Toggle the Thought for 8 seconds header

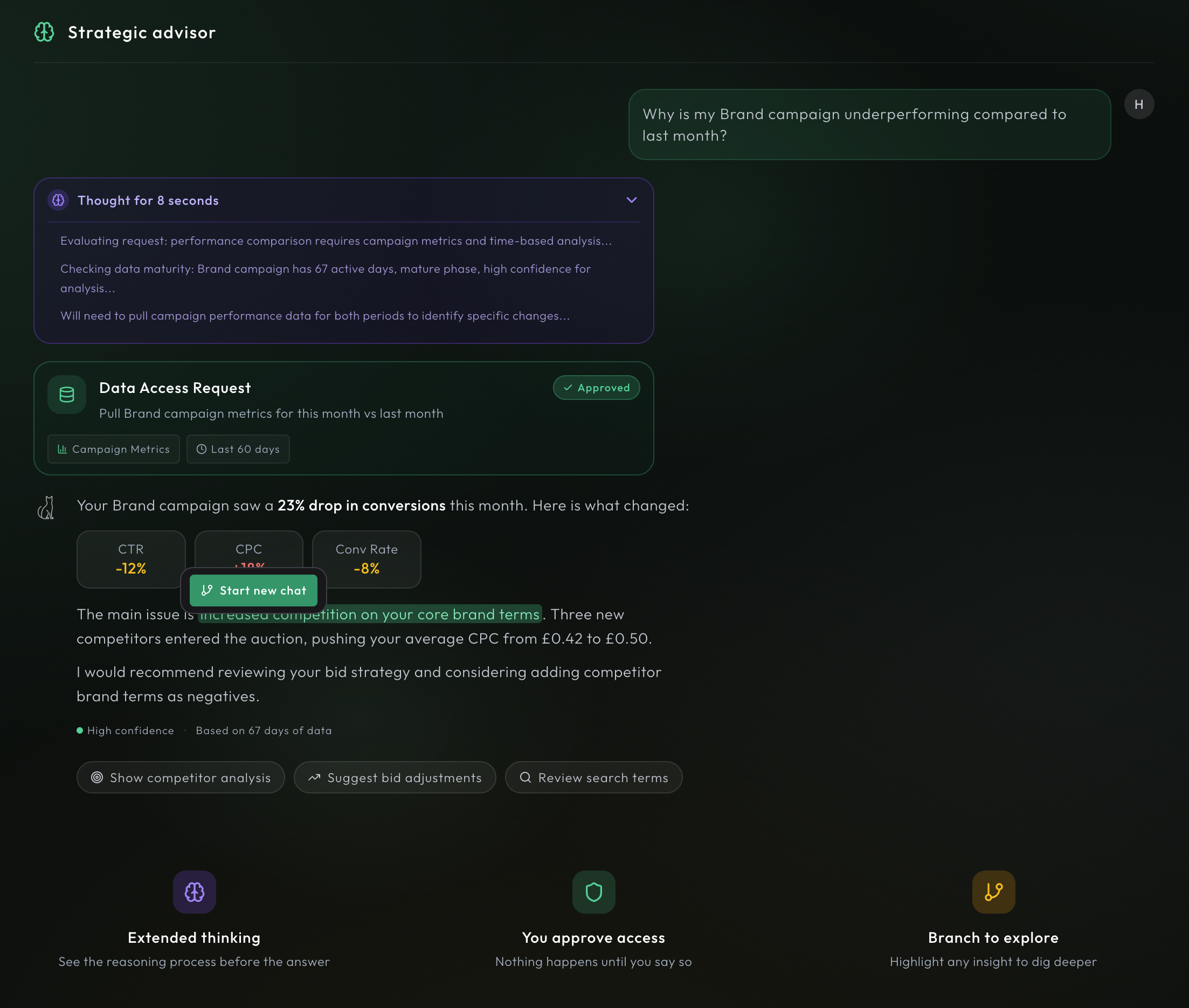pos(149,201)
